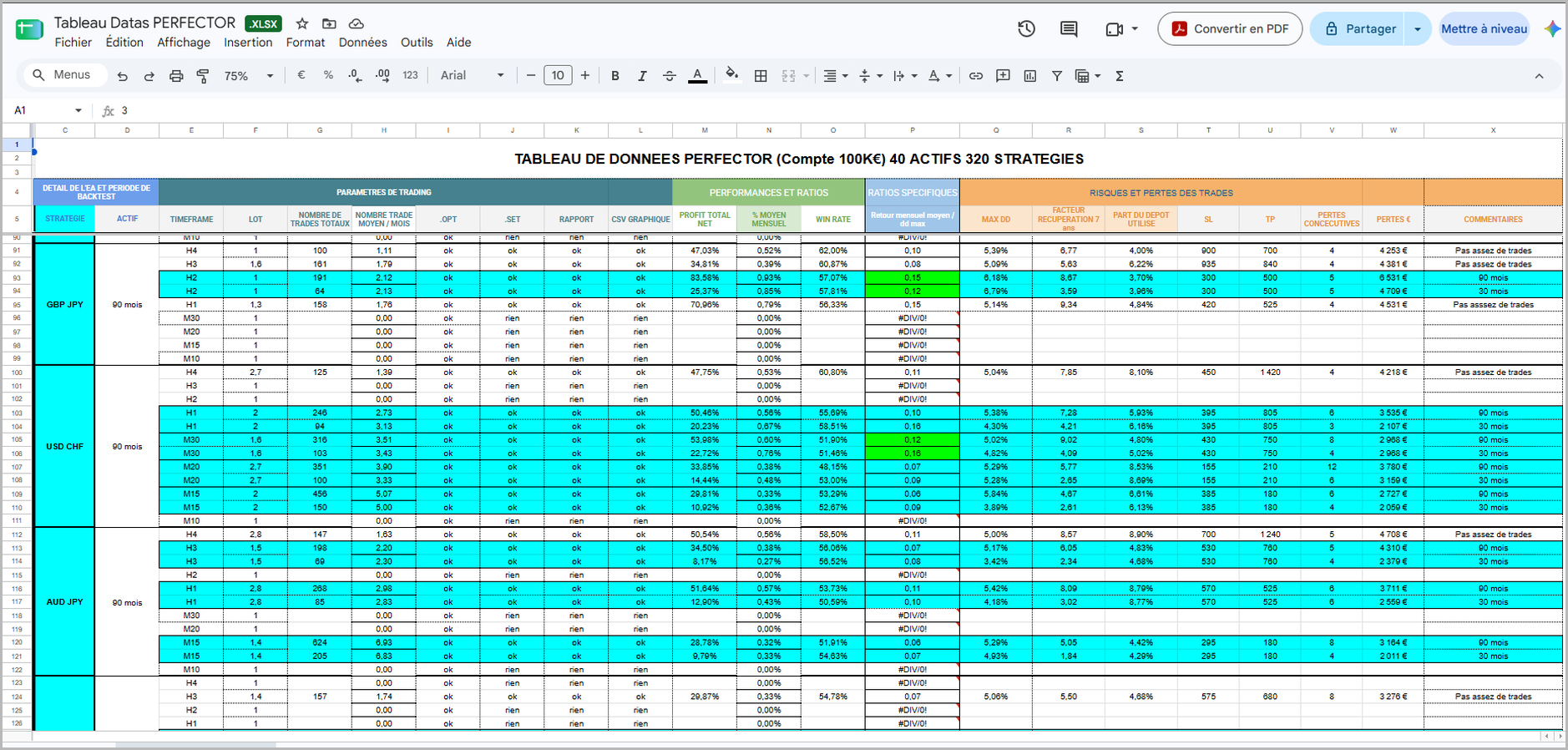Format cells as euro currency
This screenshot has width=1568, height=750.
[x=301, y=75]
